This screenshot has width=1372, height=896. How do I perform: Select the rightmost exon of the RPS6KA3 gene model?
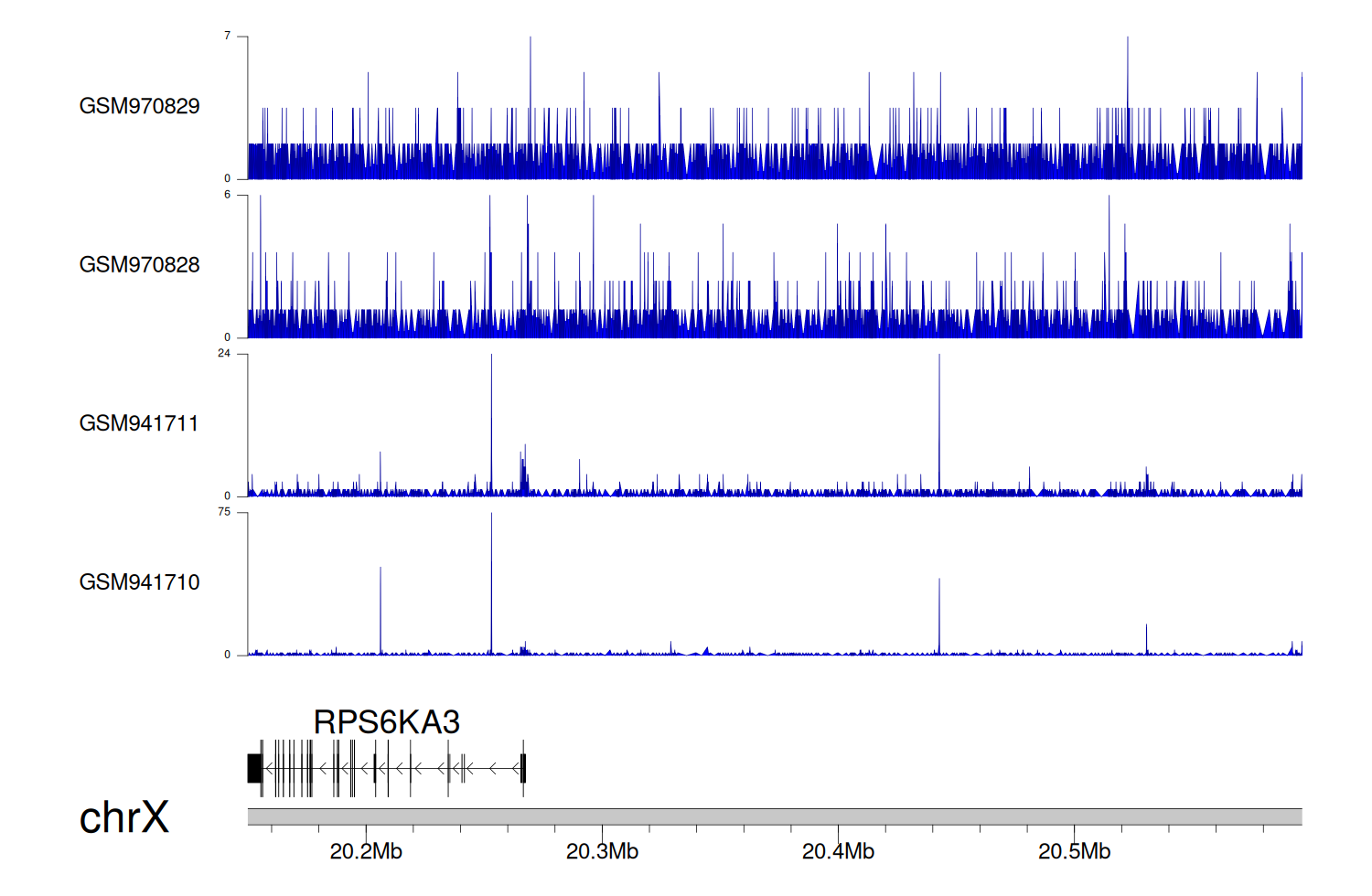523,768
